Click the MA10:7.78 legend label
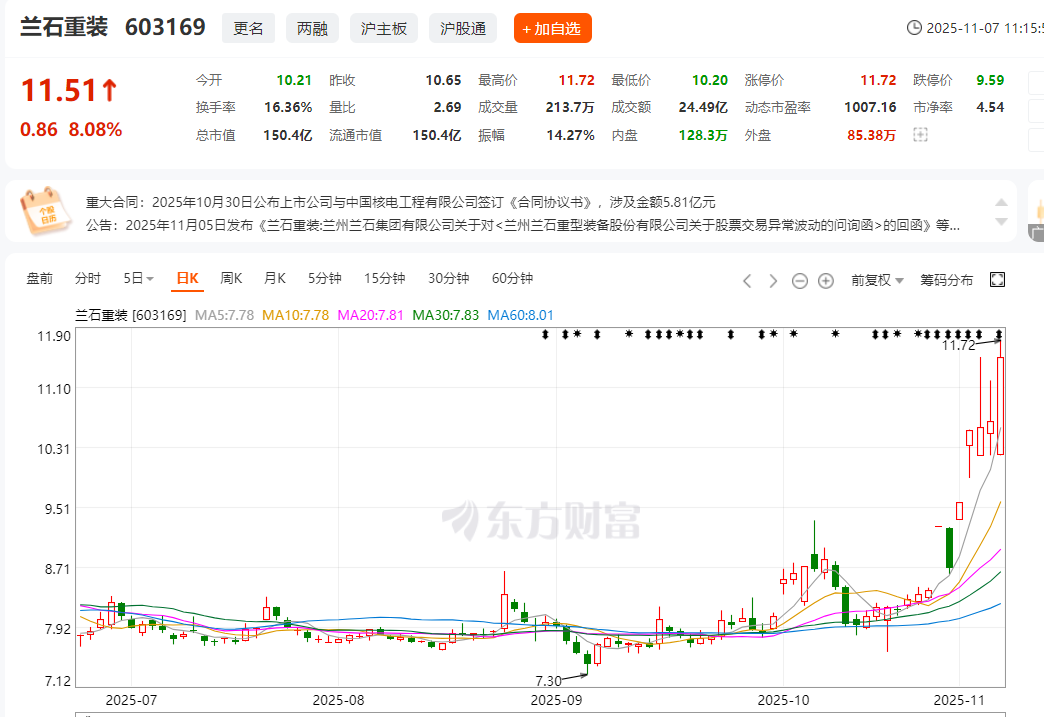The height and width of the screenshot is (717, 1044). (296, 315)
